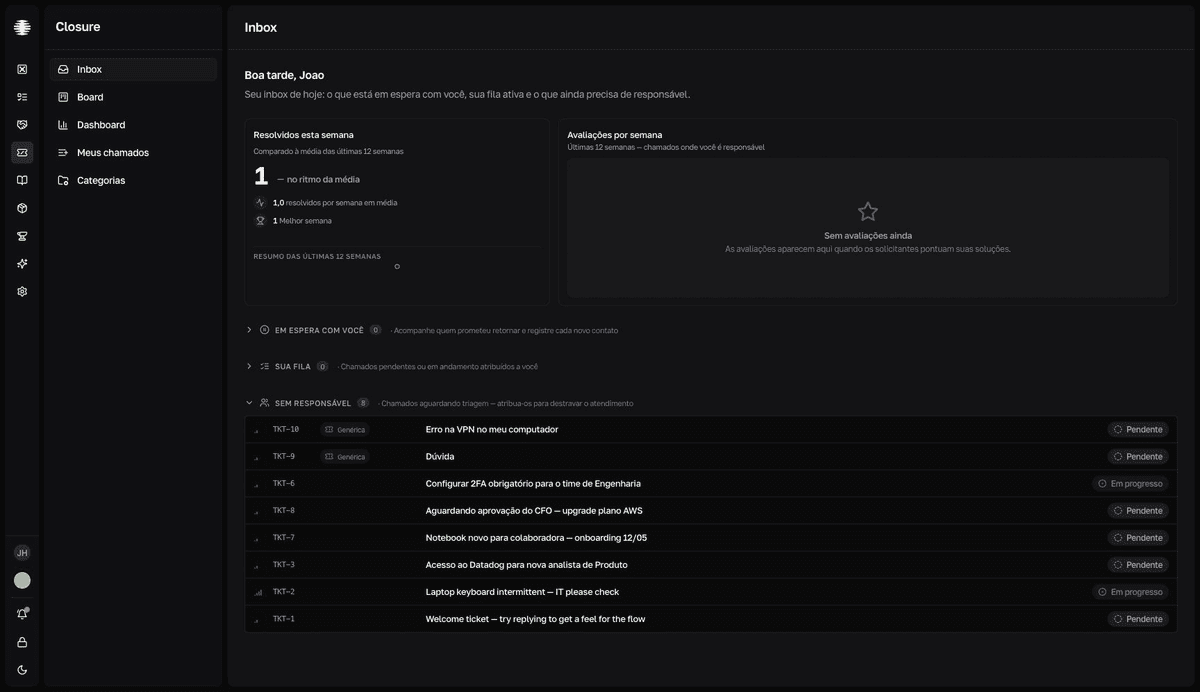1200x692 pixels.
Task: Click Genérica category tag on TKT-10
Action: [345, 430]
